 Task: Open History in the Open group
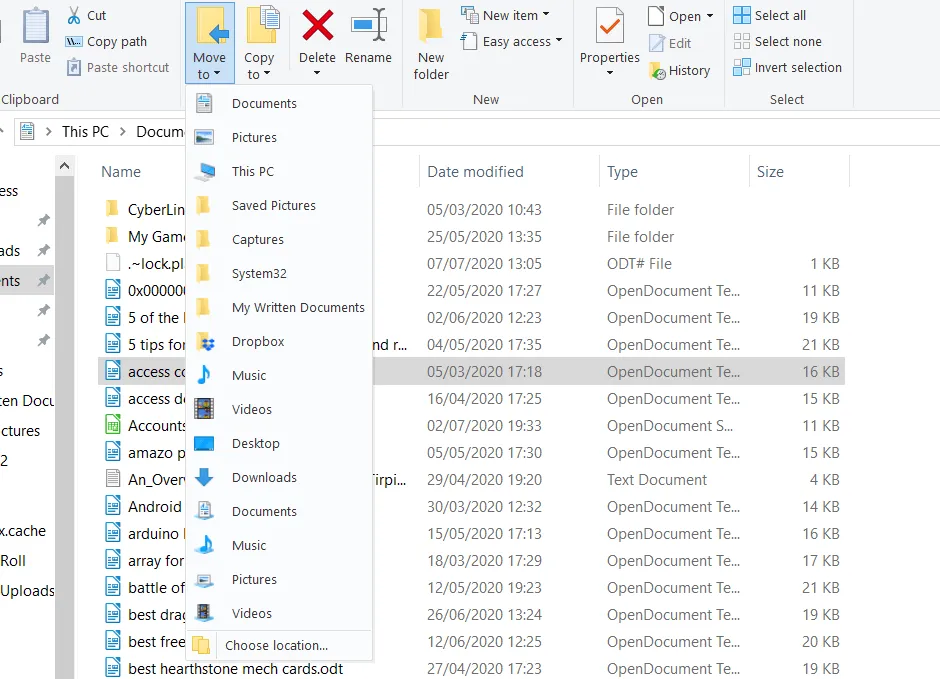(680, 71)
